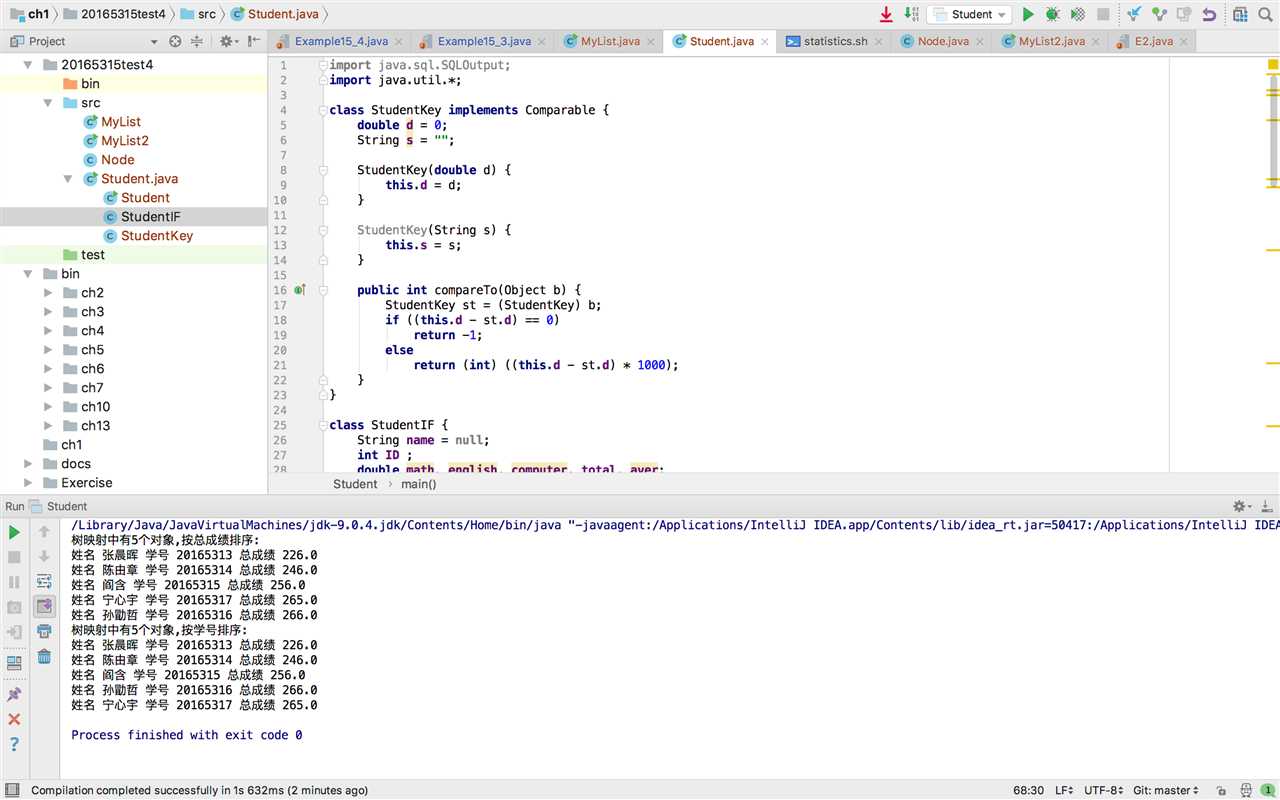
Task: Click the gray Stop square in the top toolbar
Action: [1103, 14]
